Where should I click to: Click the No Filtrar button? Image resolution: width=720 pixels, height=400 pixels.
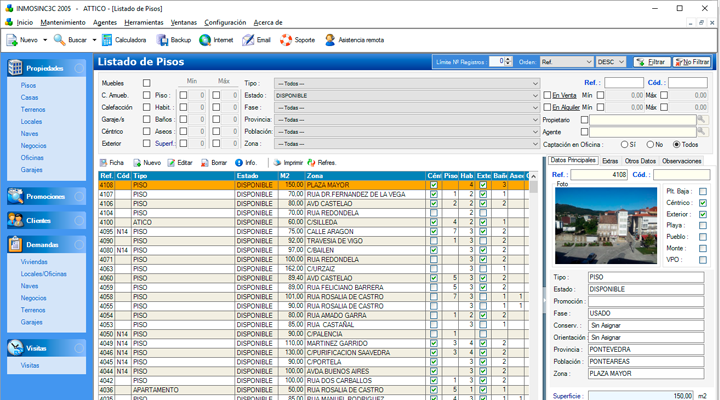click(x=692, y=62)
